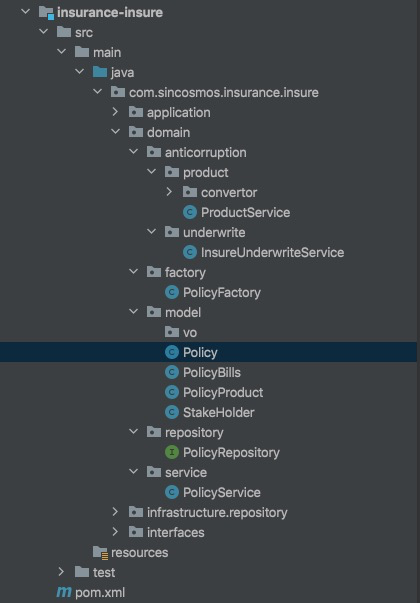Select the PolicyProduct class
Viewport: 420px width, 603px height.
click(223, 392)
